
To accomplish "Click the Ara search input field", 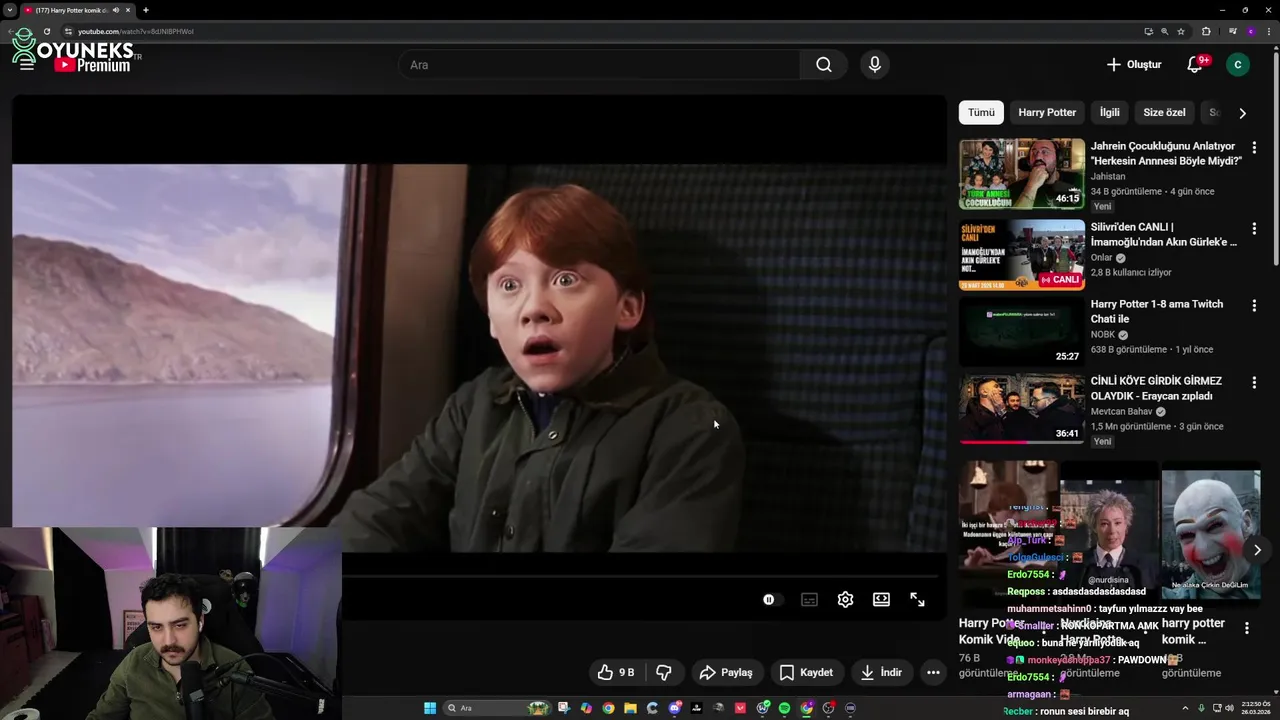I will 599,65.
